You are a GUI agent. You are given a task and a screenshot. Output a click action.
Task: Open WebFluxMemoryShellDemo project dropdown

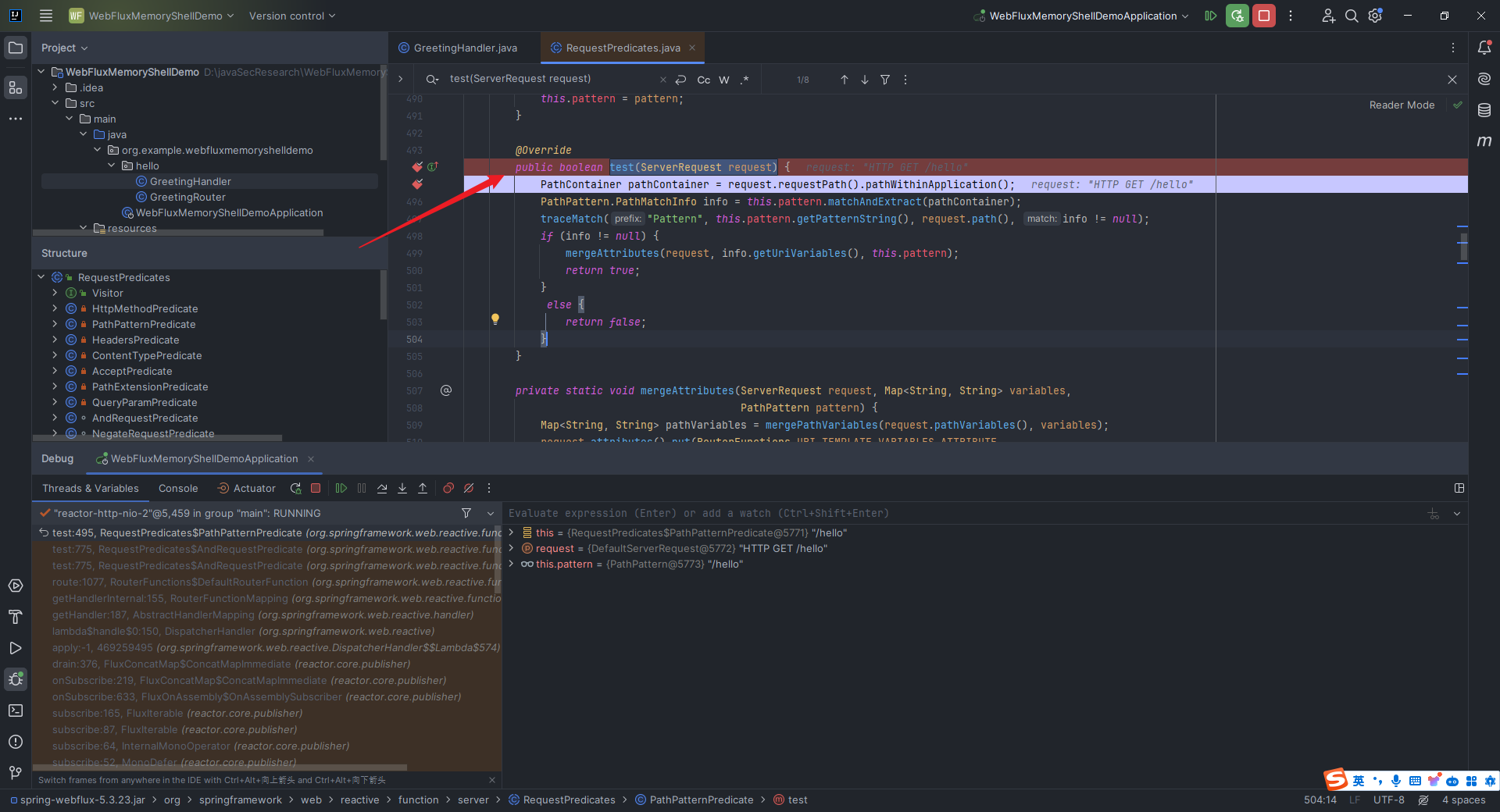(152, 16)
